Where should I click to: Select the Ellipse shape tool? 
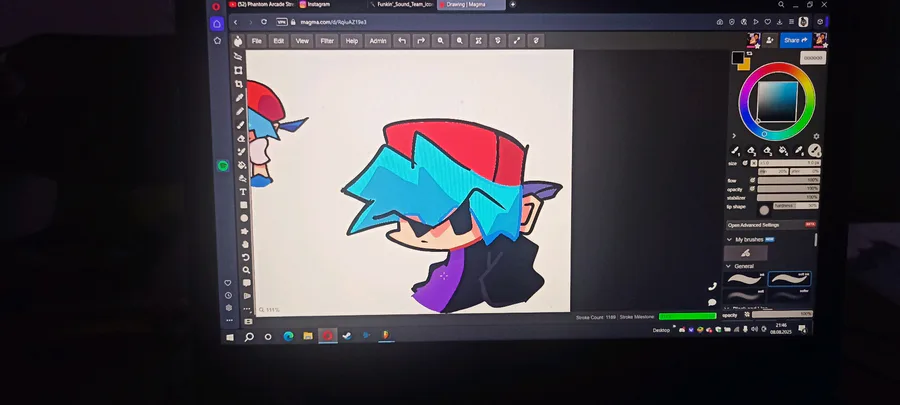(x=244, y=218)
